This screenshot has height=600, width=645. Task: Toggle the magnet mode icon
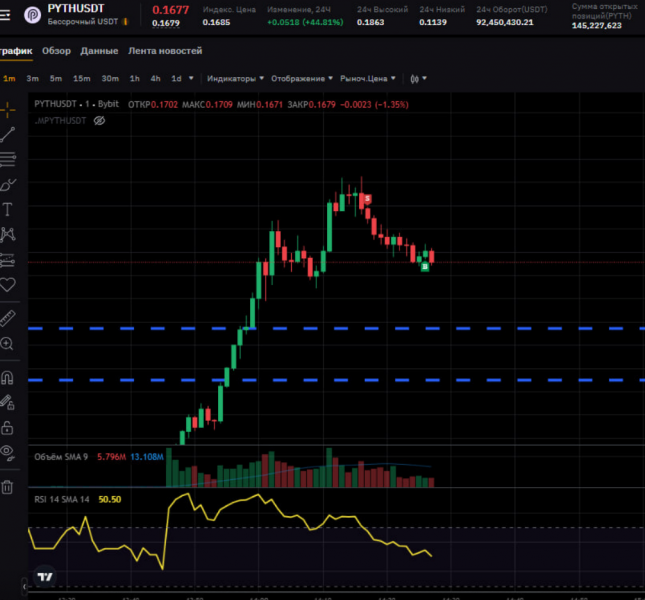coord(7,378)
